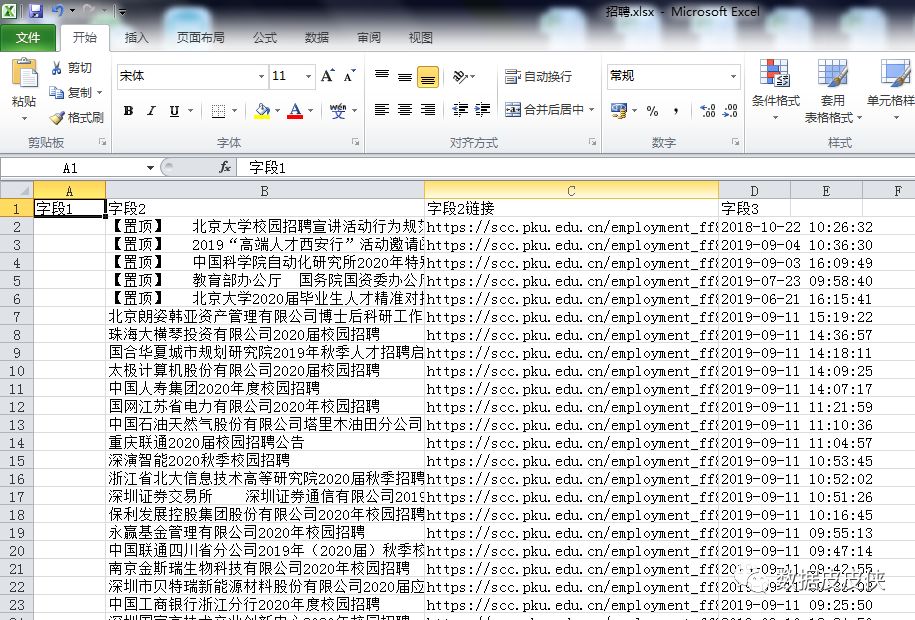Click the red Font Color A

pos(295,110)
